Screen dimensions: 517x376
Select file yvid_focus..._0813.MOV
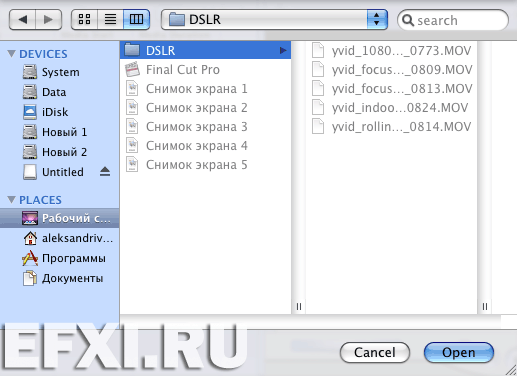point(391,88)
